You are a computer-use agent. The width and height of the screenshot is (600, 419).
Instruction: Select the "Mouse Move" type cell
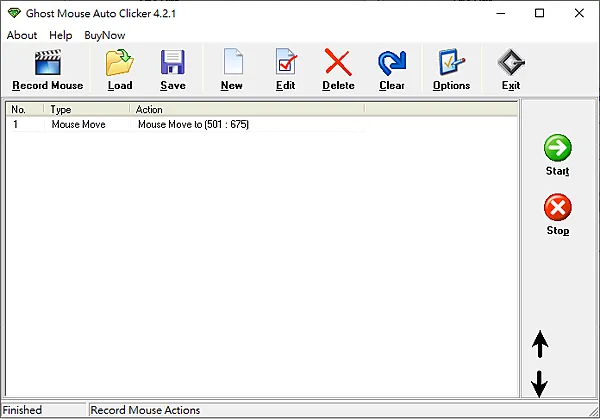[x=78, y=124]
